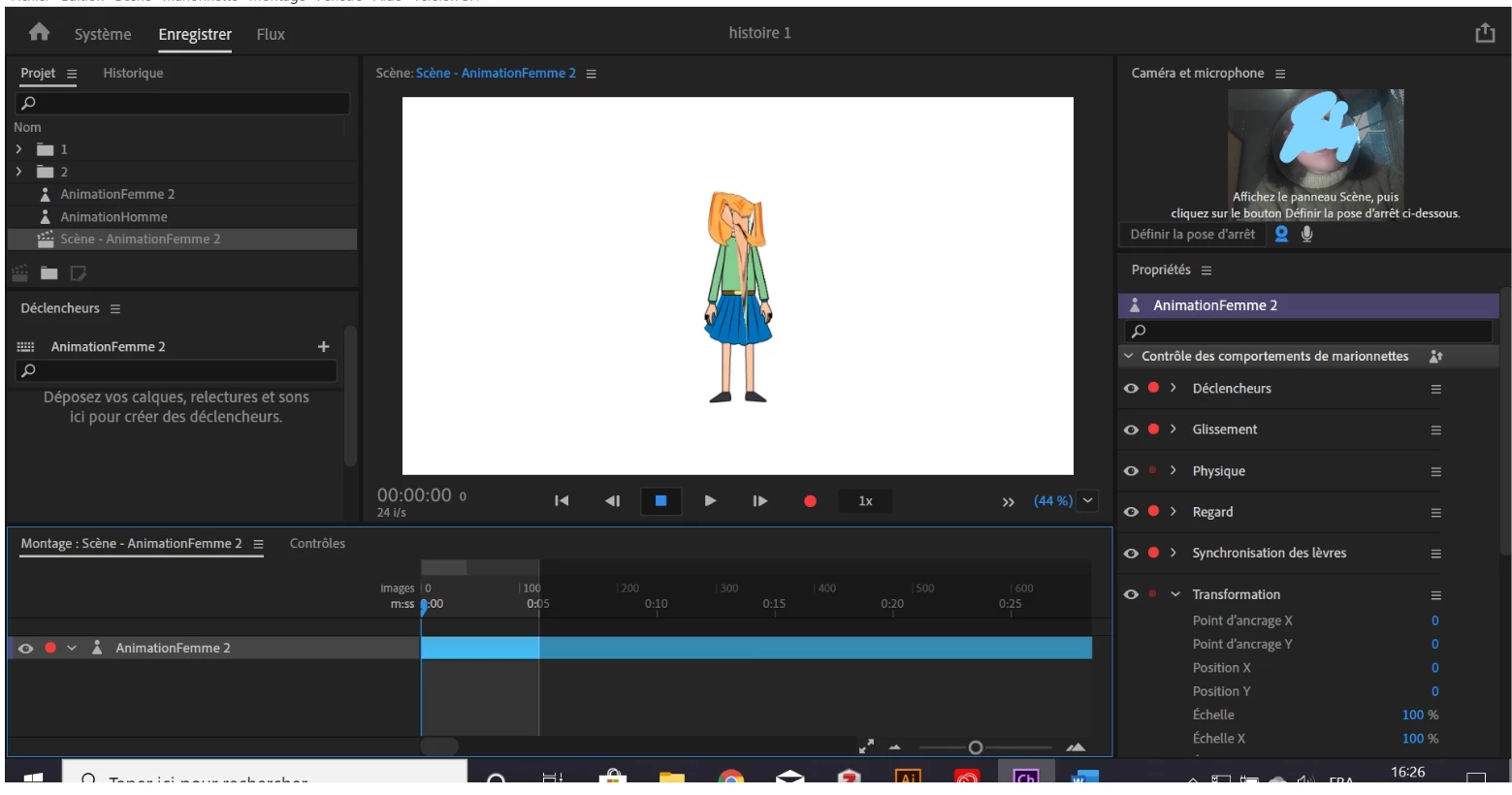Open the Déclencheurs behavior options menu

tap(1435, 389)
